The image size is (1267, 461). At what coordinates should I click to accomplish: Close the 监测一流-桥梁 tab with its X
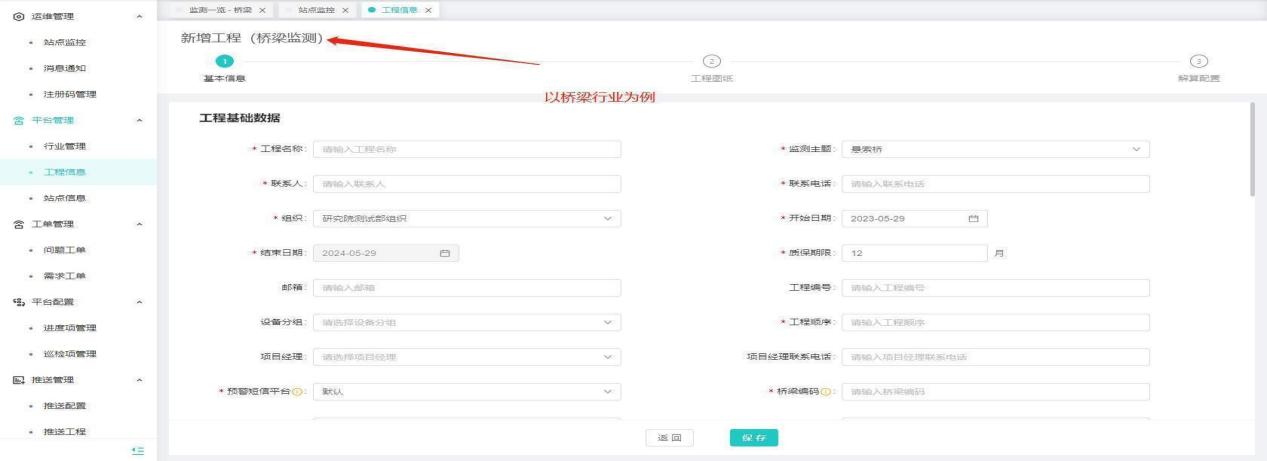(262, 10)
